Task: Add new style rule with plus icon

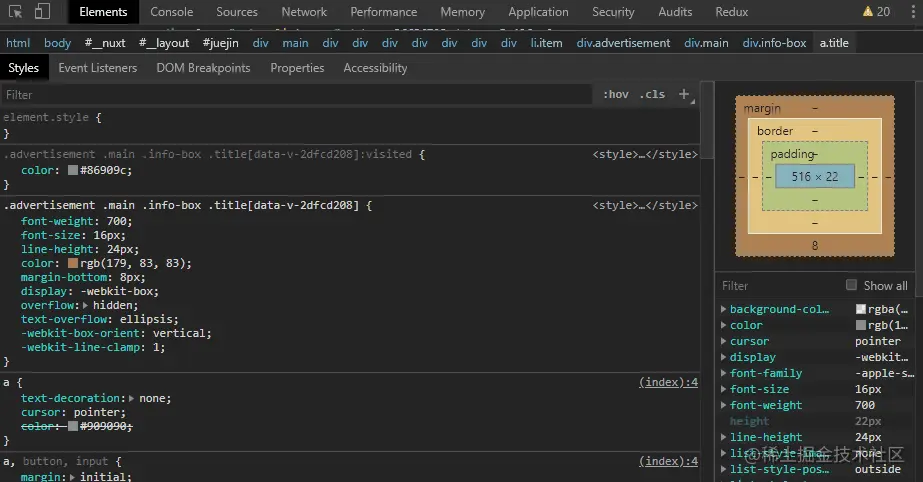Action: click(684, 94)
